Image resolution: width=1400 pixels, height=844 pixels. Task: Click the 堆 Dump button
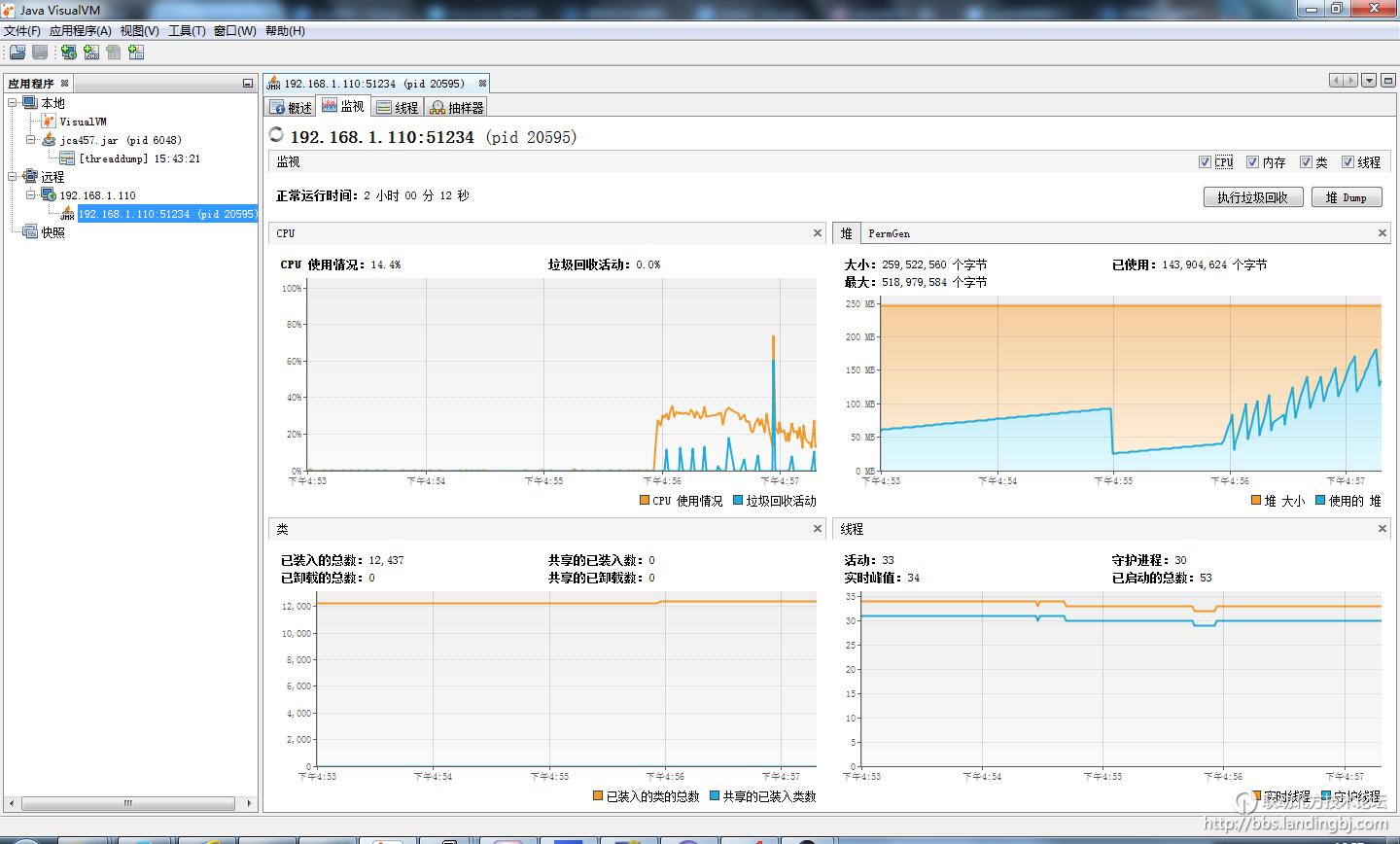tap(1346, 197)
